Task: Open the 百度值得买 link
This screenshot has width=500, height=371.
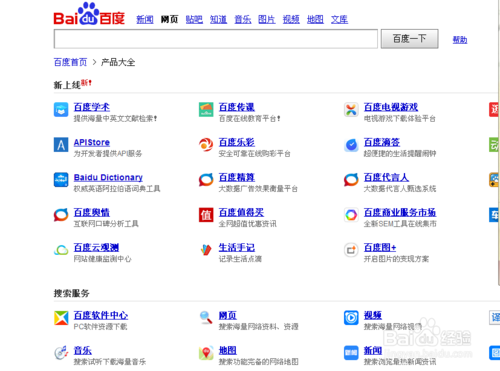Action: pyautogui.click(x=241, y=212)
